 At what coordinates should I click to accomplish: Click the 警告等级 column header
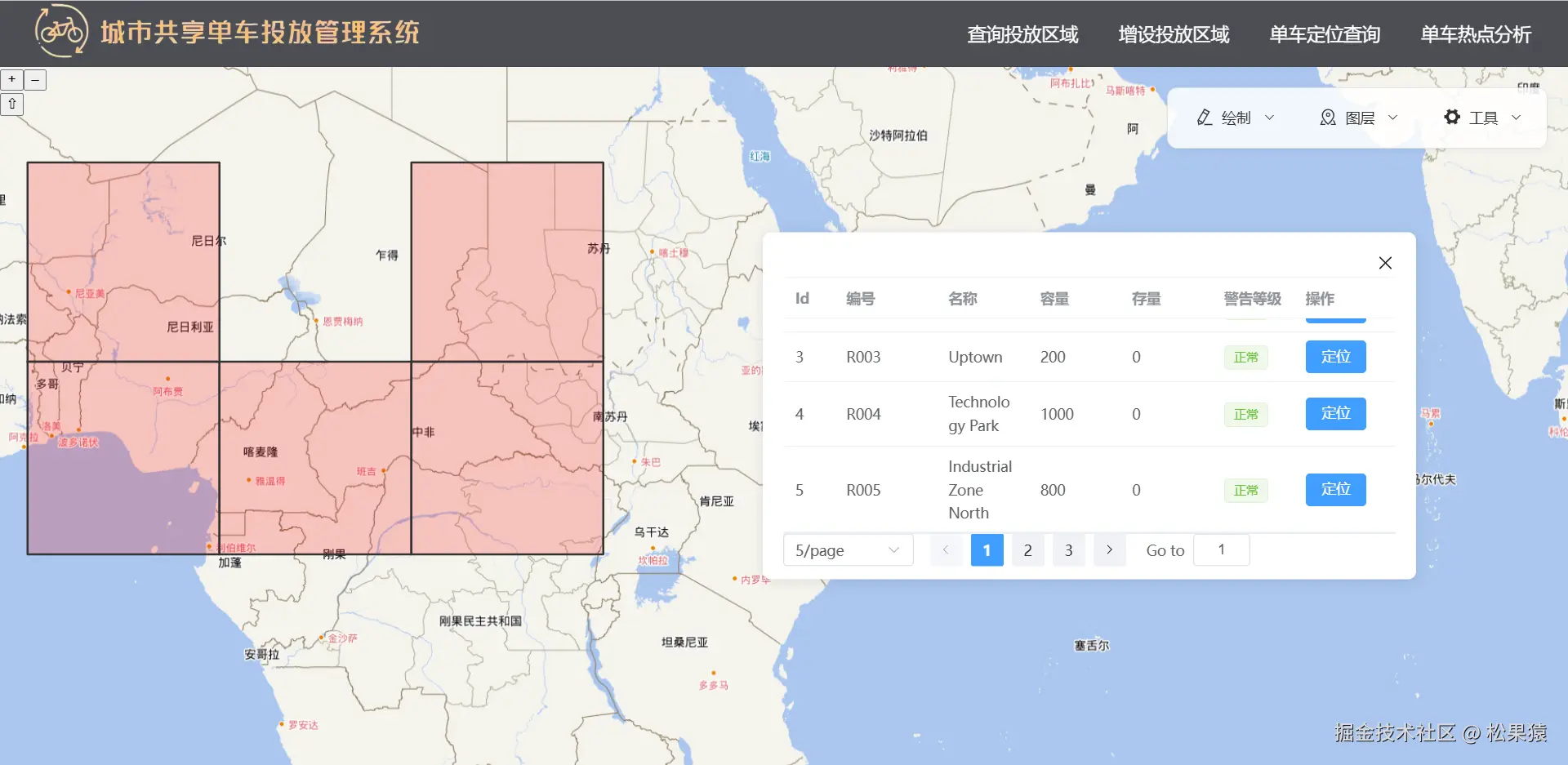(x=1252, y=299)
